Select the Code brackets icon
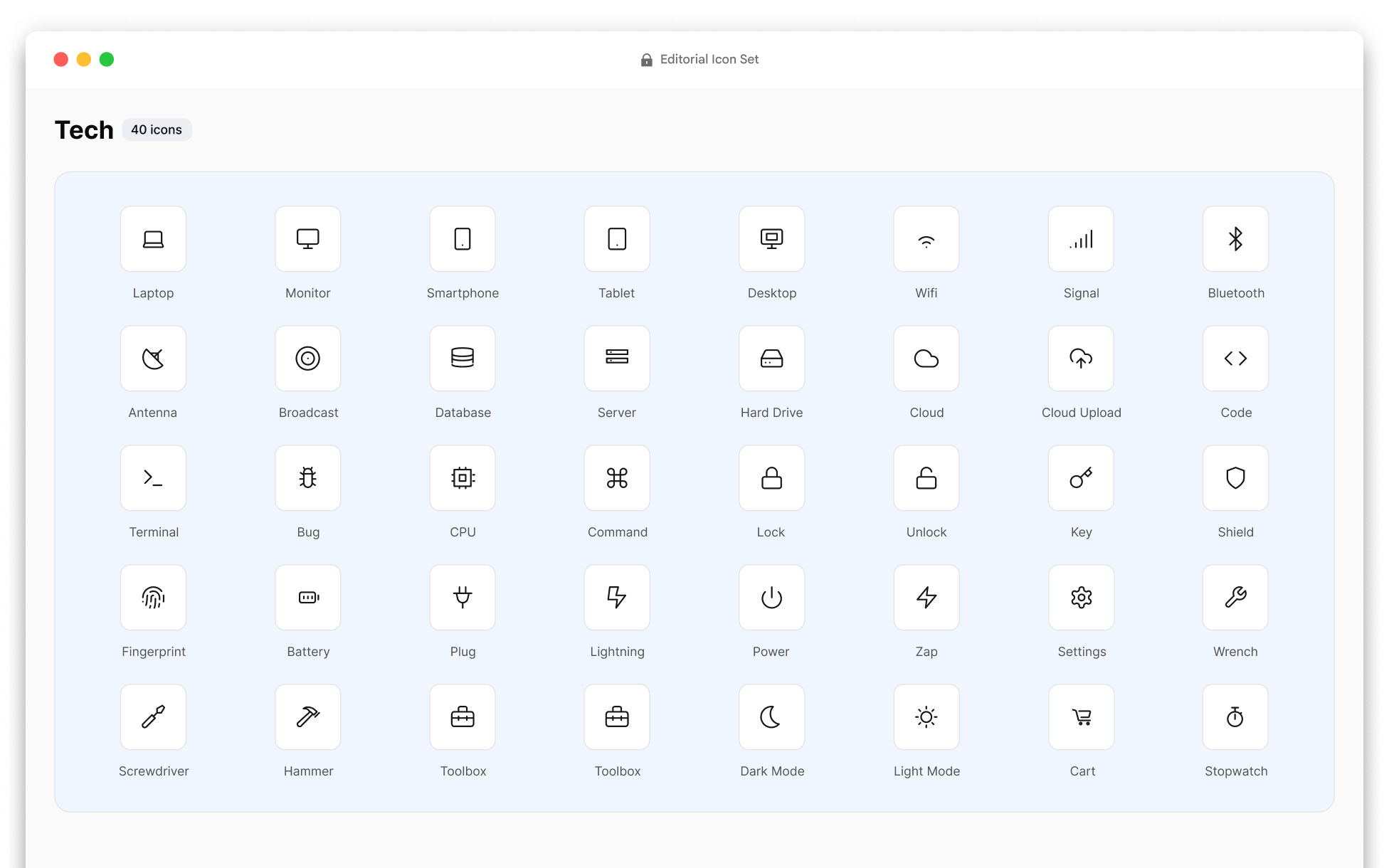 [x=1236, y=359]
